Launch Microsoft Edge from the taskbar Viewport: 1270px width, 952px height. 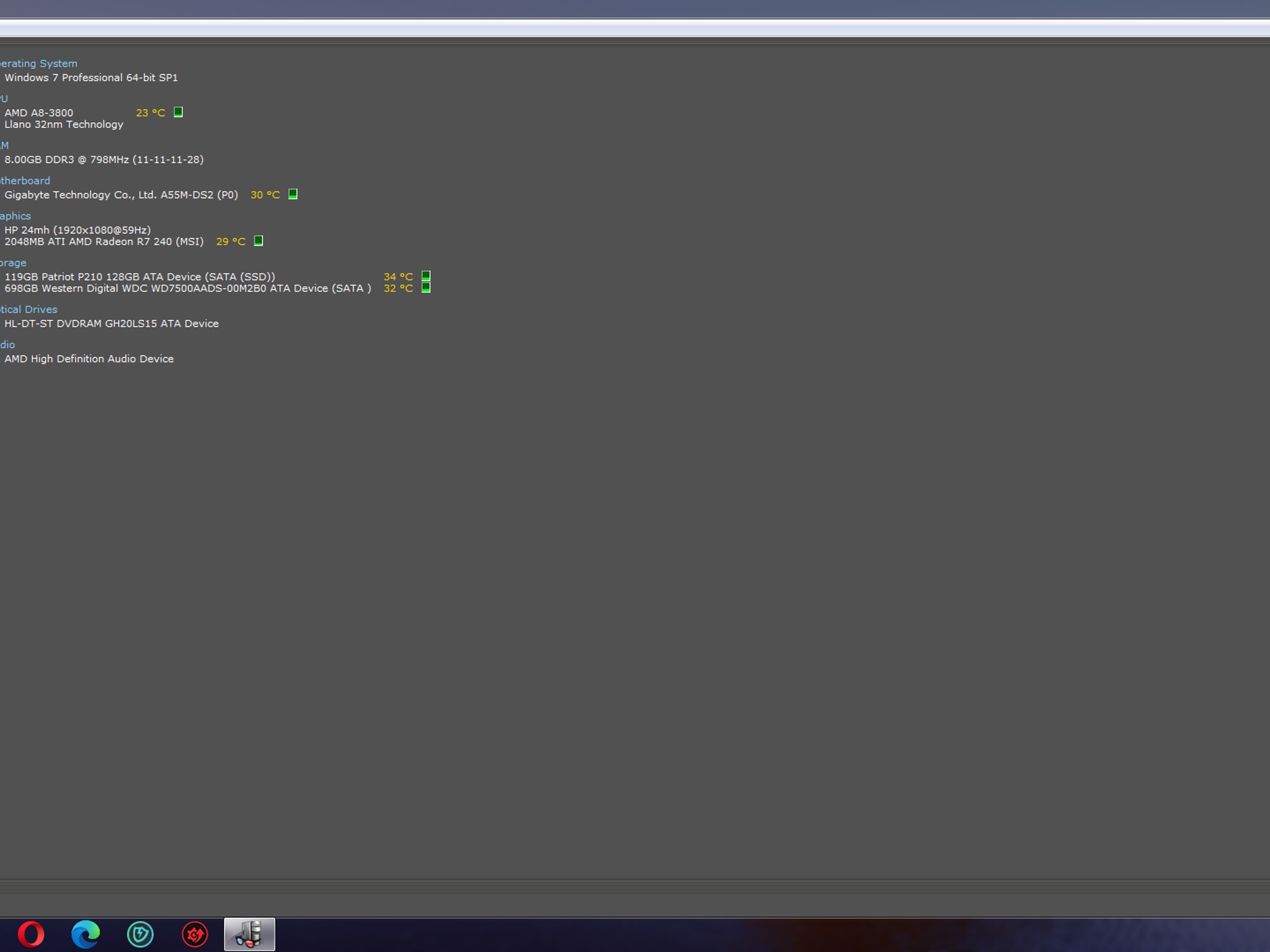86,934
